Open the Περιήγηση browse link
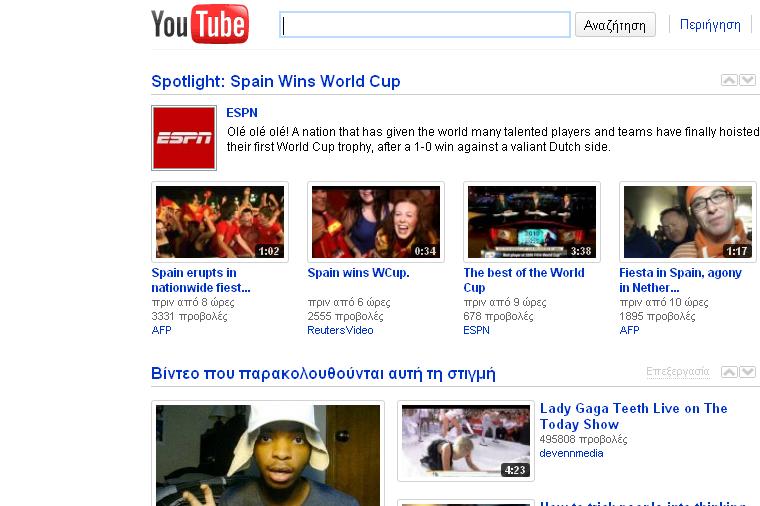The height and width of the screenshot is (506, 760). point(710,24)
